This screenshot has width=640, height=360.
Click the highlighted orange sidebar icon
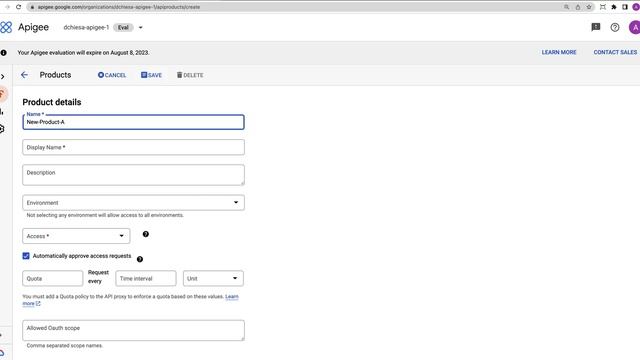pos(3,94)
